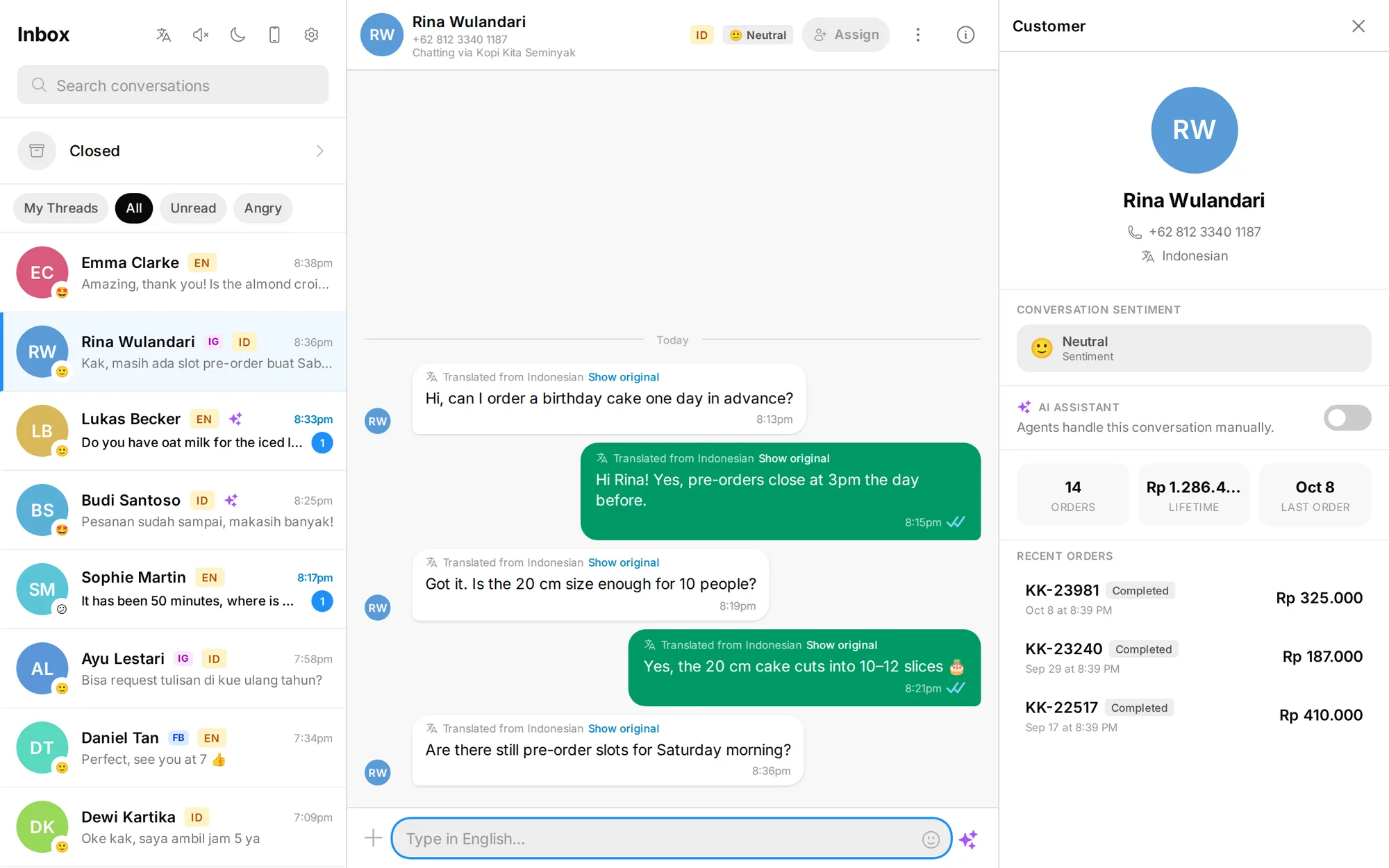Open Dewi Kartika's conversation

pyautogui.click(x=174, y=827)
